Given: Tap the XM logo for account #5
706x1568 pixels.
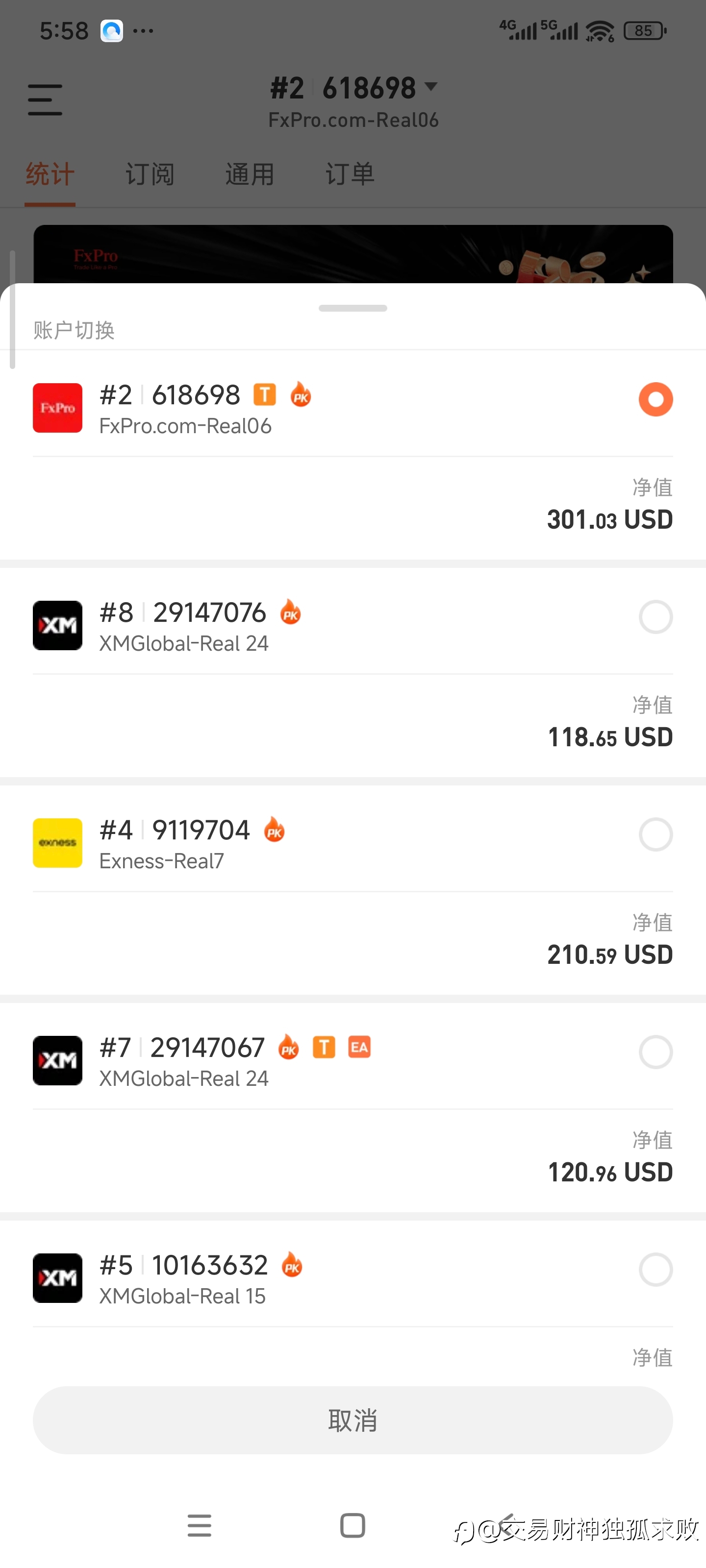Looking at the screenshot, I should [x=57, y=1278].
